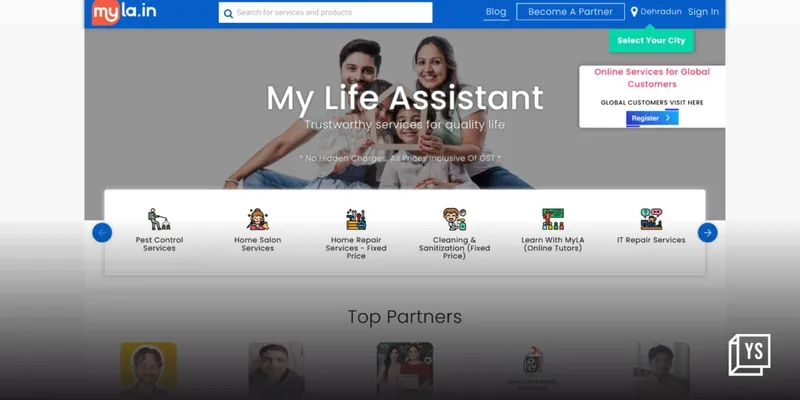The height and width of the screenshot is (400, 800).
Task: Click the Home Salon Services label
Action: (258, 244)
